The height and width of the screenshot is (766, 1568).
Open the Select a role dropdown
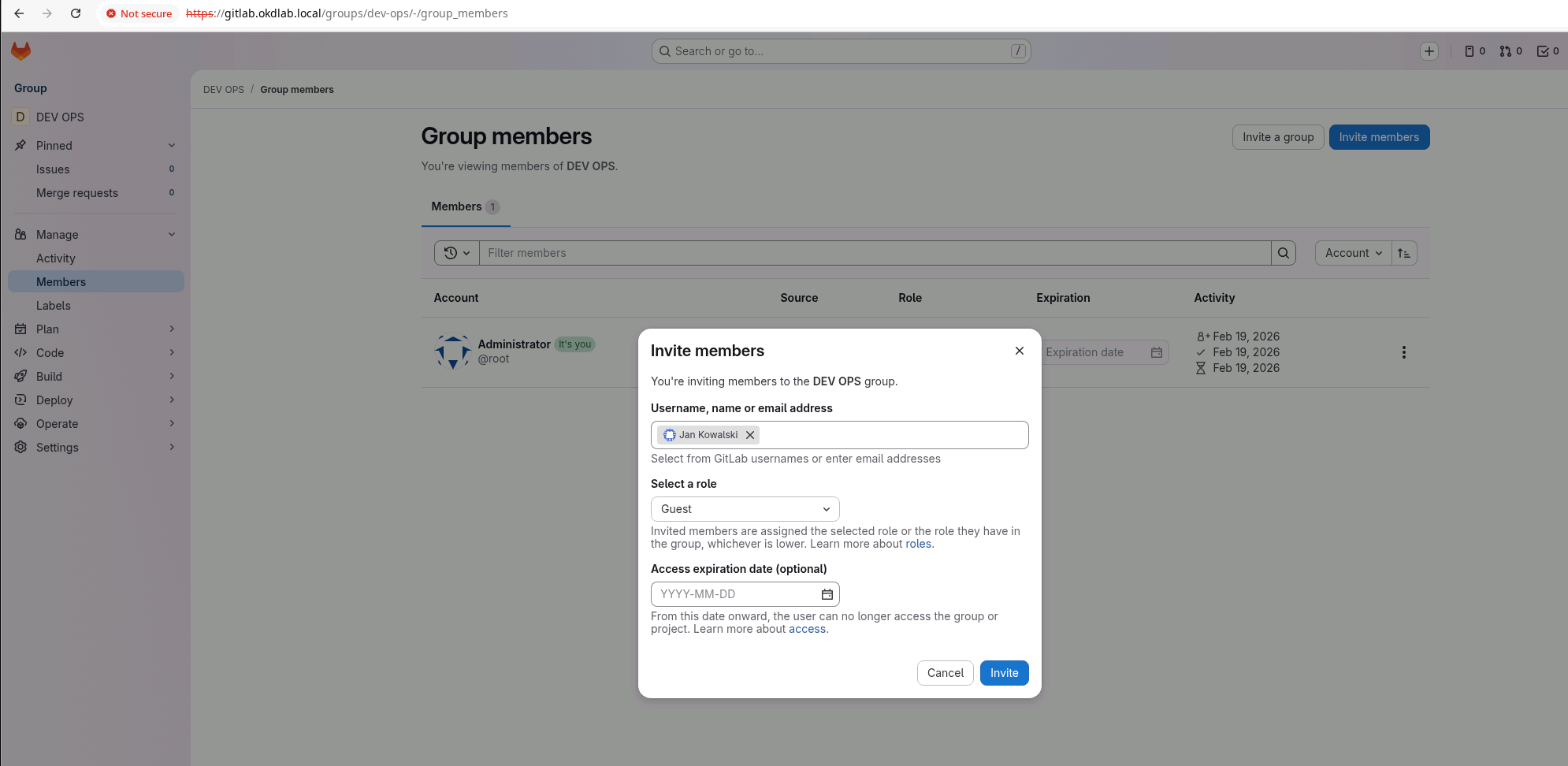(745, 509)
